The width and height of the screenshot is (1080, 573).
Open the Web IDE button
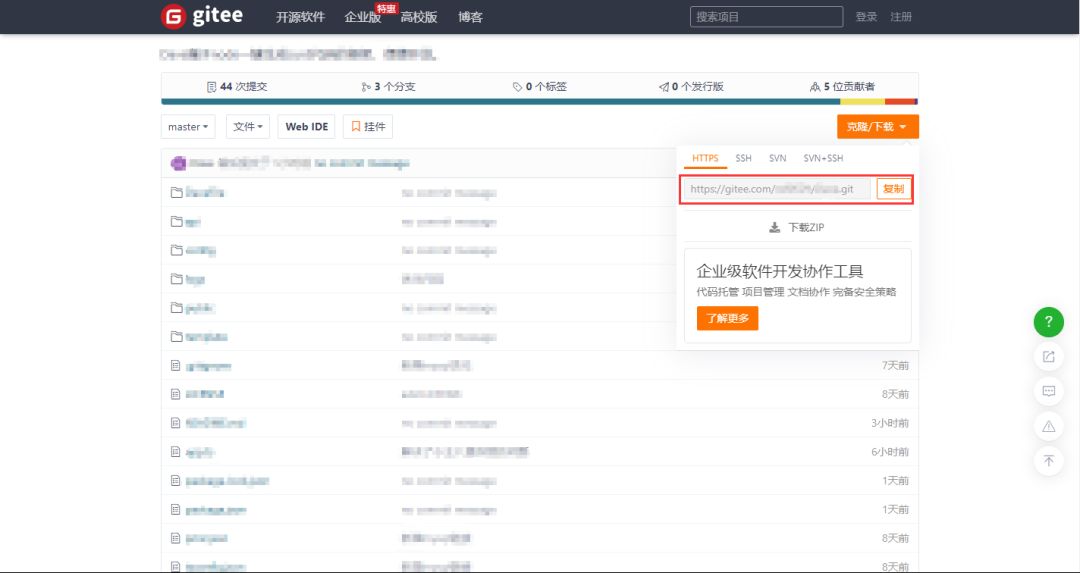(x=307, y=127)
